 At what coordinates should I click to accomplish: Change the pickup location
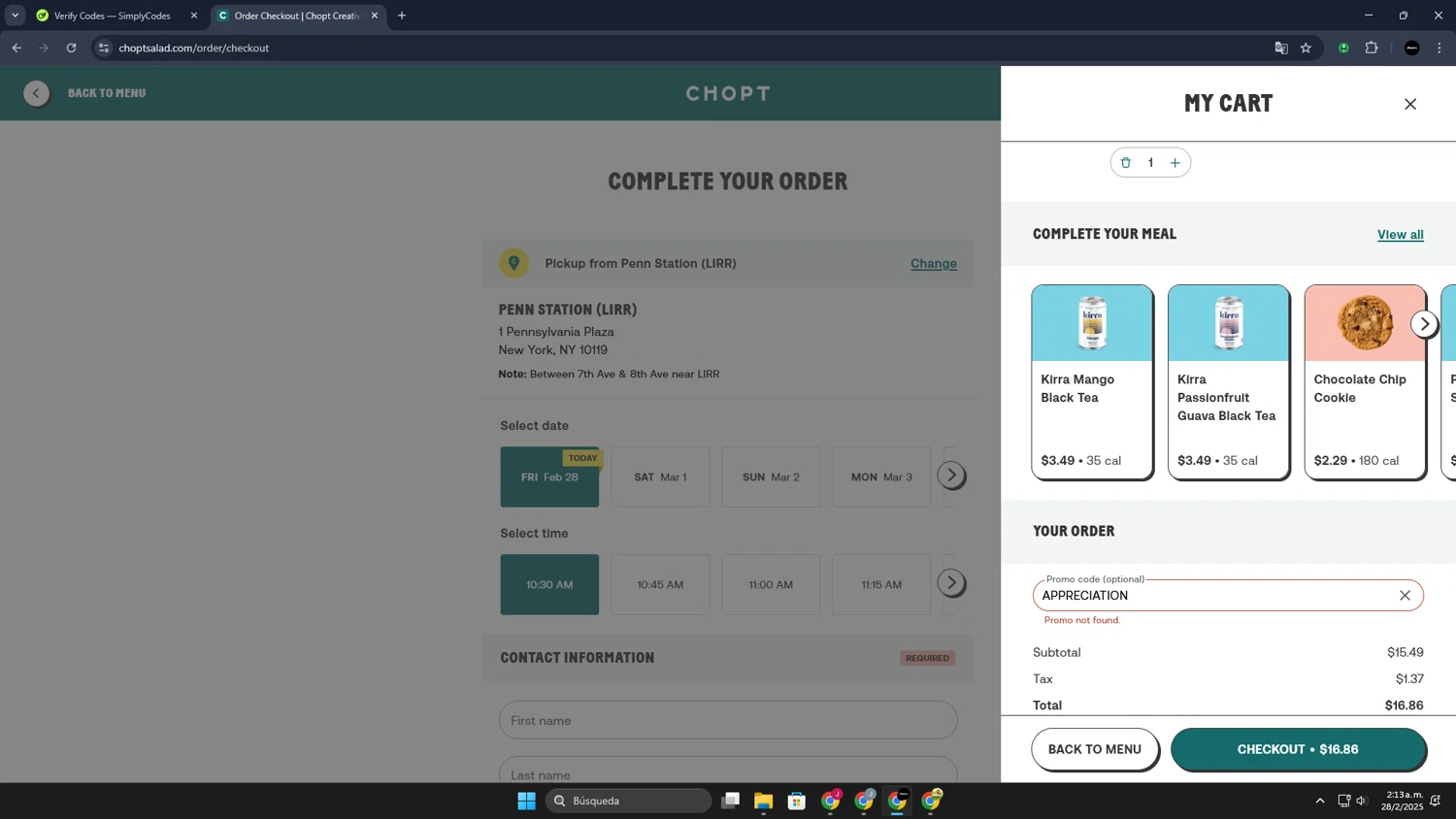(933, 264)
